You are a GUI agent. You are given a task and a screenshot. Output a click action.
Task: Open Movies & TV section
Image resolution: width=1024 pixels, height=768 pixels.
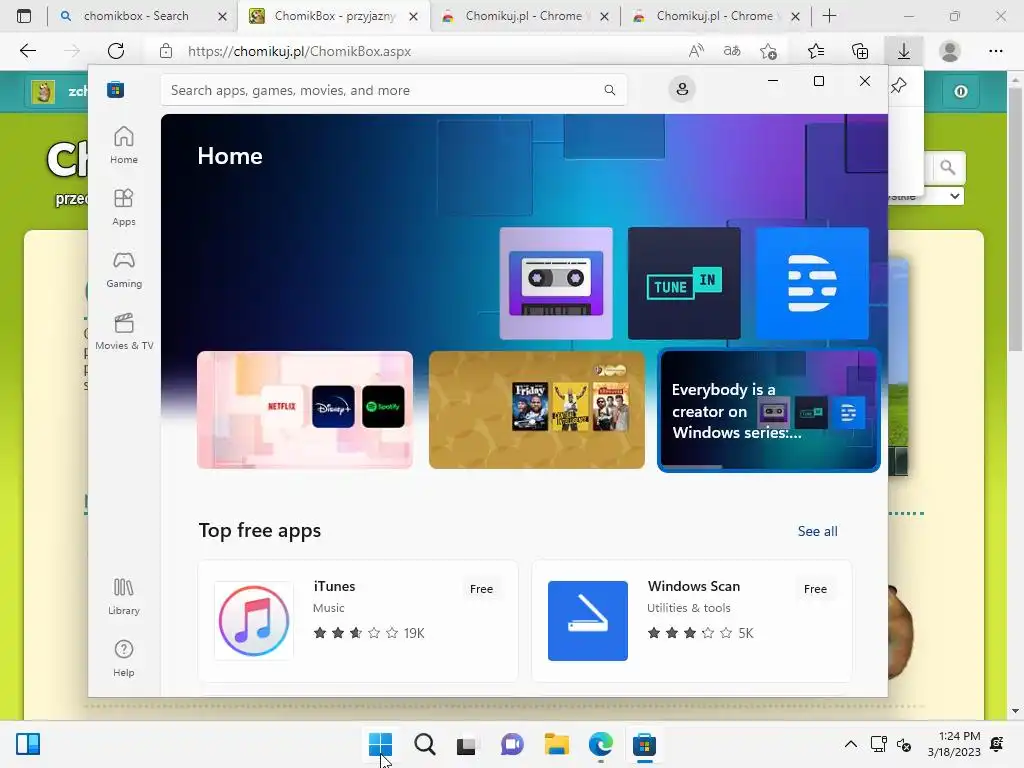[x=123, y=331]
